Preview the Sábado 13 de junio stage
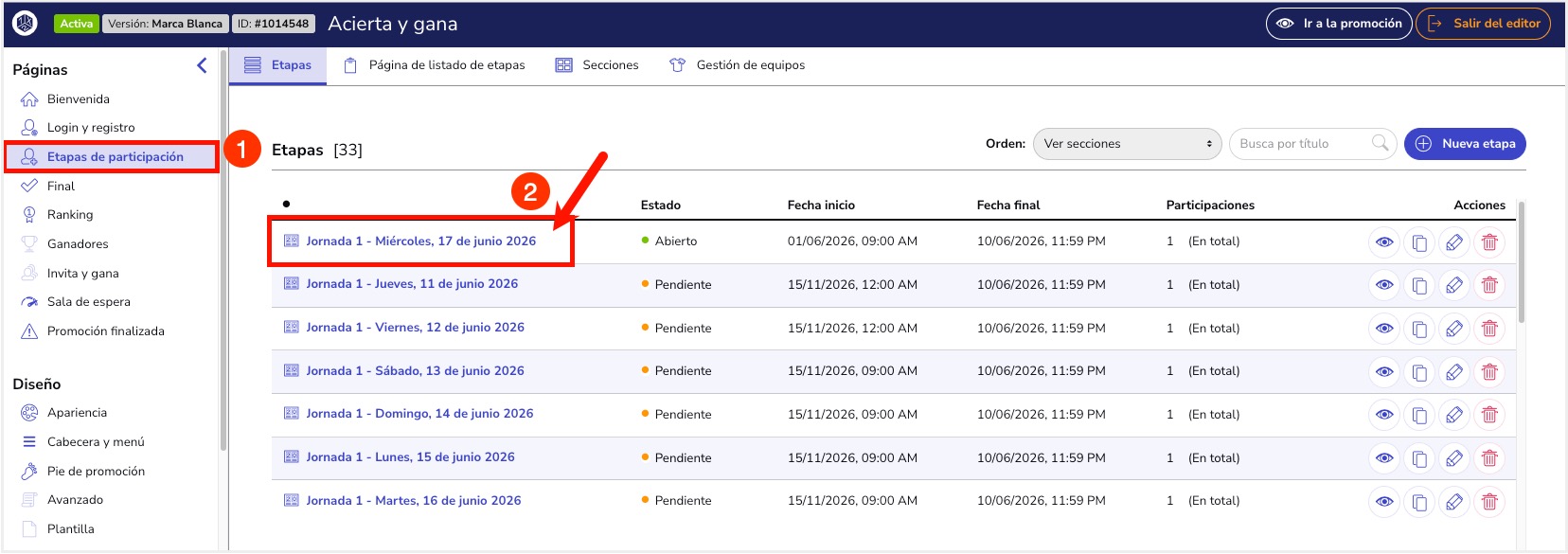The width and height of the screenshot is (1568, 554). [x=1384, y=372]
